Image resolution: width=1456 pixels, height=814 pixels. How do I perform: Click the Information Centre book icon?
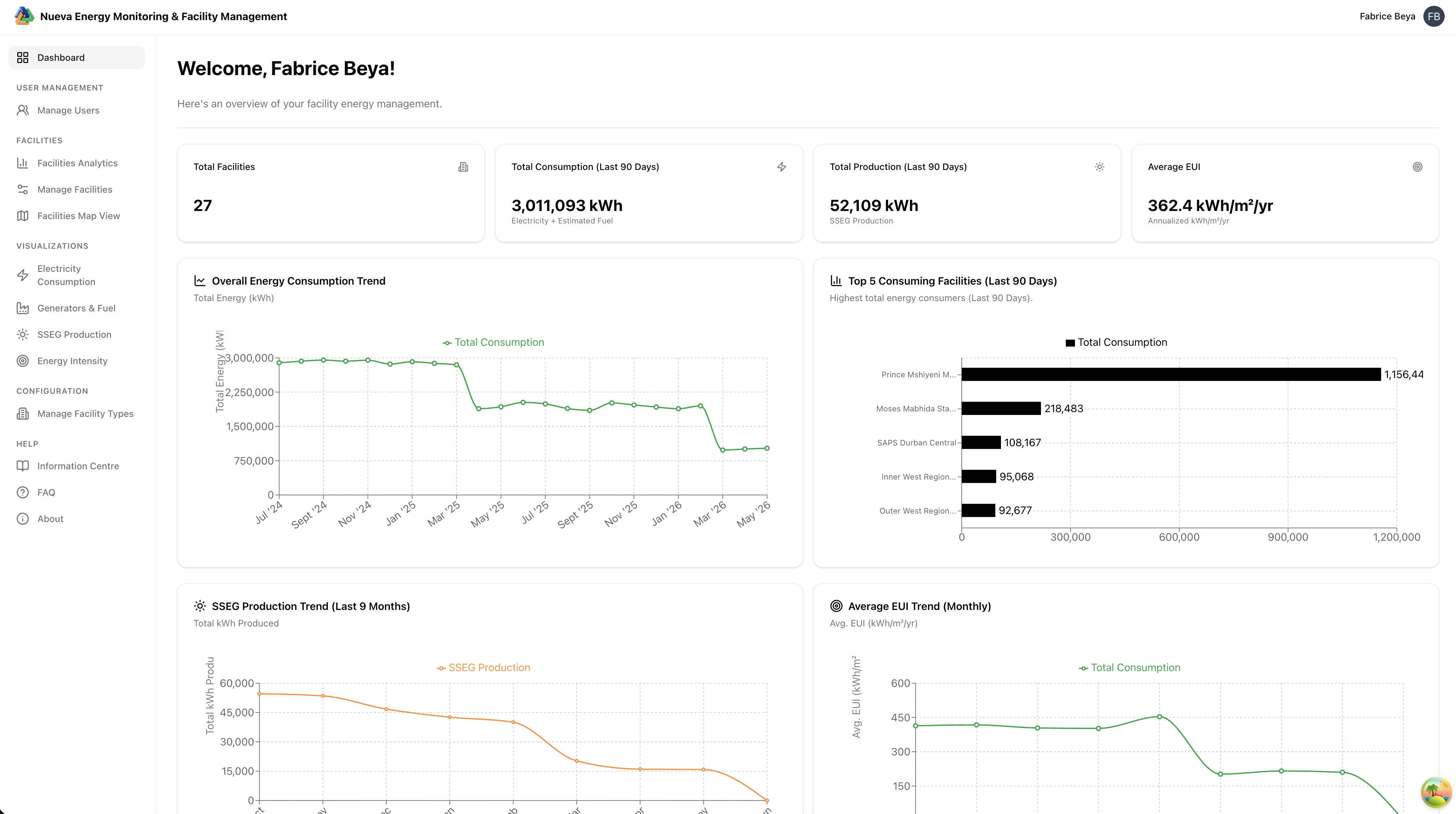tap(23, 466)
